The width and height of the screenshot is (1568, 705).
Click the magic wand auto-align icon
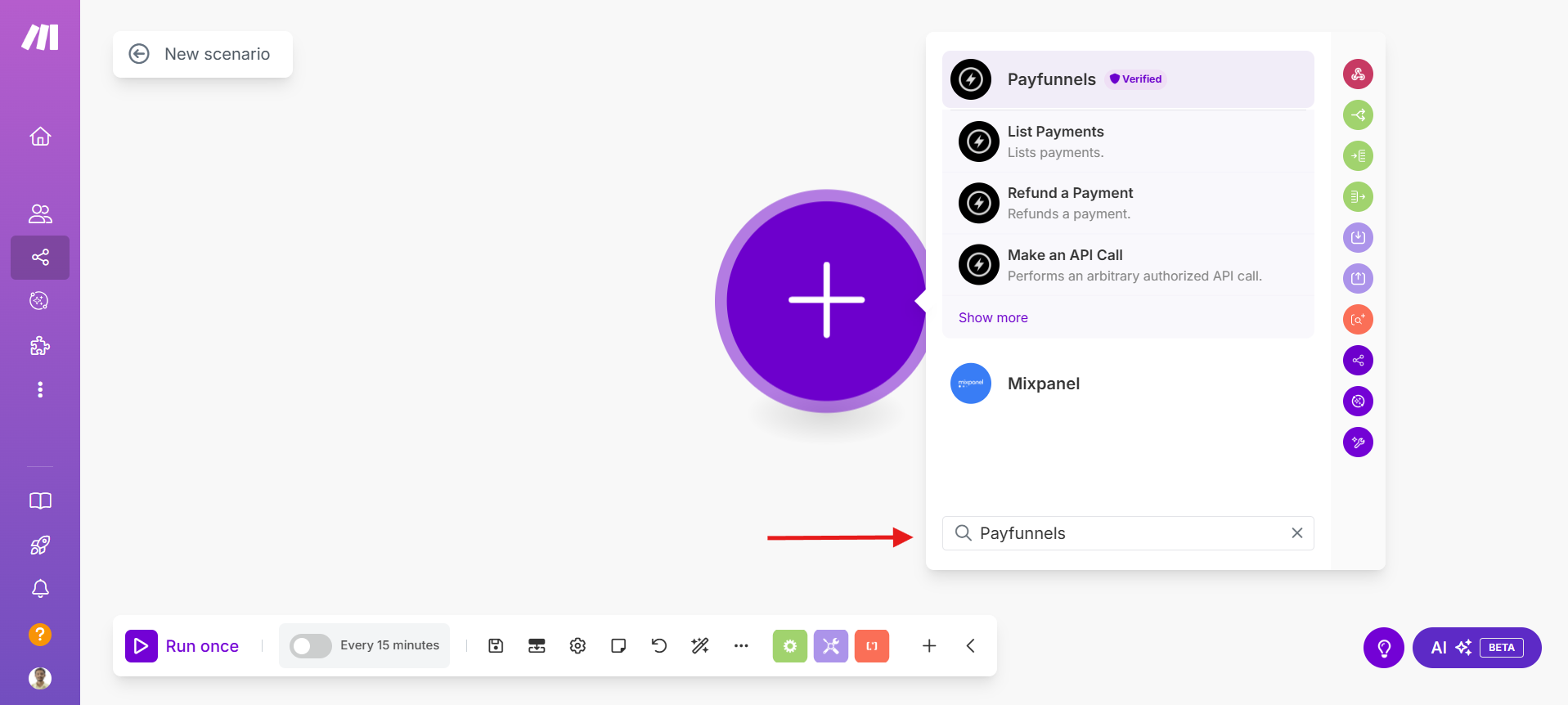point(700,646)
